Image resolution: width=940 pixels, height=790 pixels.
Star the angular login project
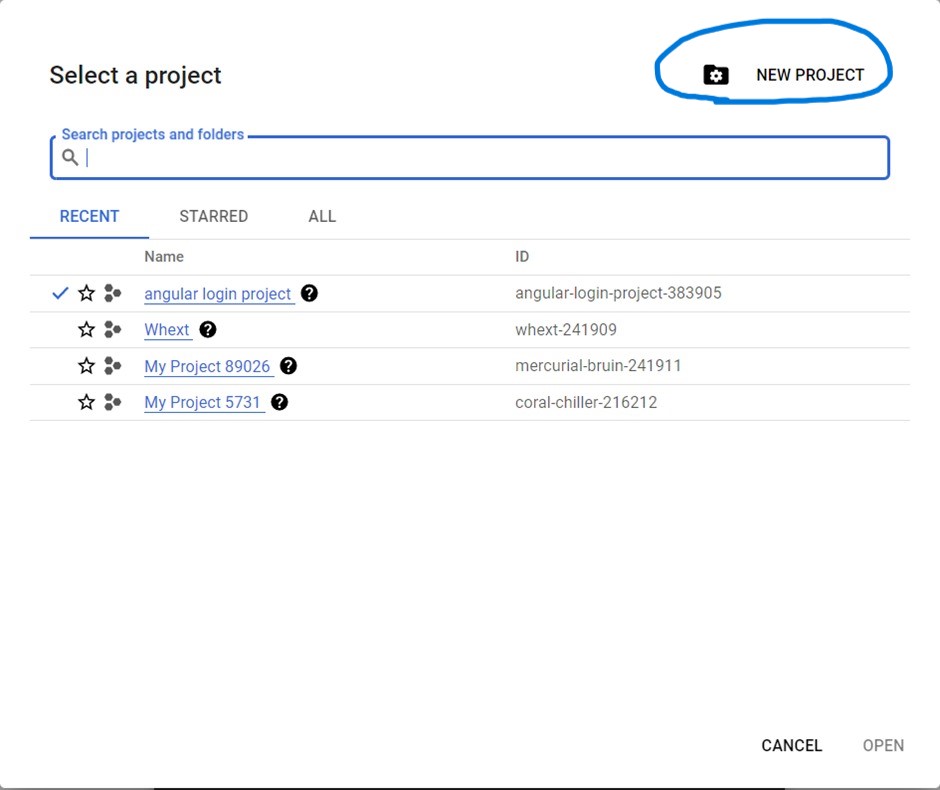(x=87, y=294)
